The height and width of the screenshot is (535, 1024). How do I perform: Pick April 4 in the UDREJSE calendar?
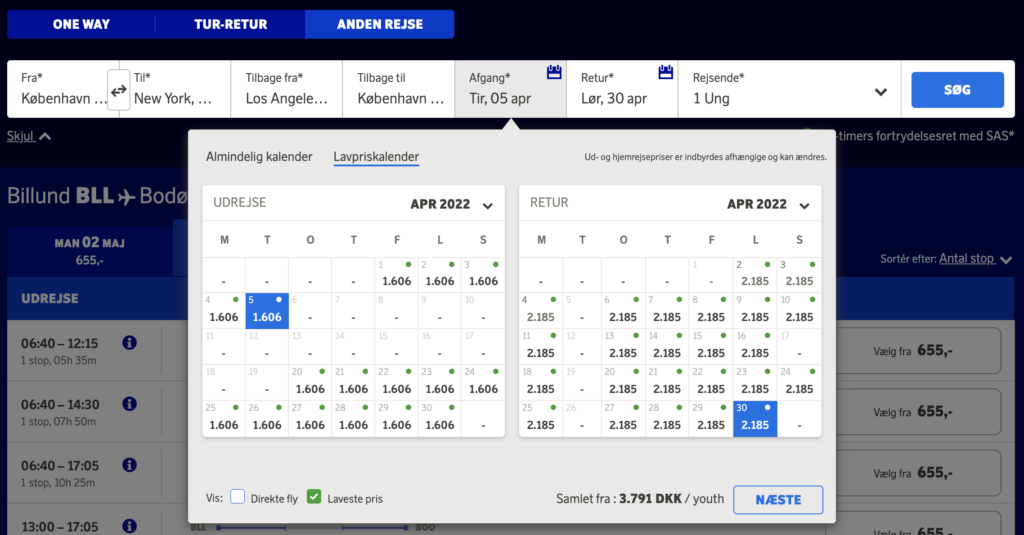(224, 310)
